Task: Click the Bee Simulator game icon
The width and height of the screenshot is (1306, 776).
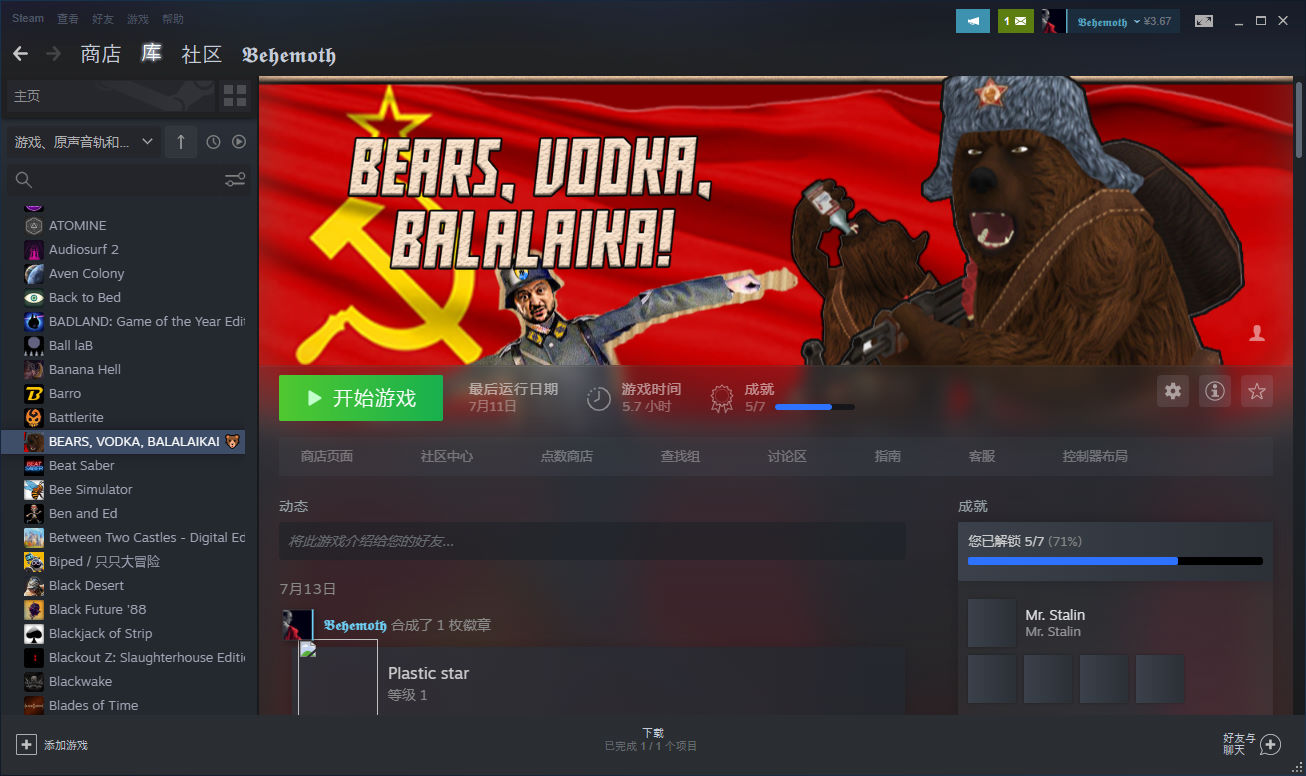Action: click(x=34, y=489)
